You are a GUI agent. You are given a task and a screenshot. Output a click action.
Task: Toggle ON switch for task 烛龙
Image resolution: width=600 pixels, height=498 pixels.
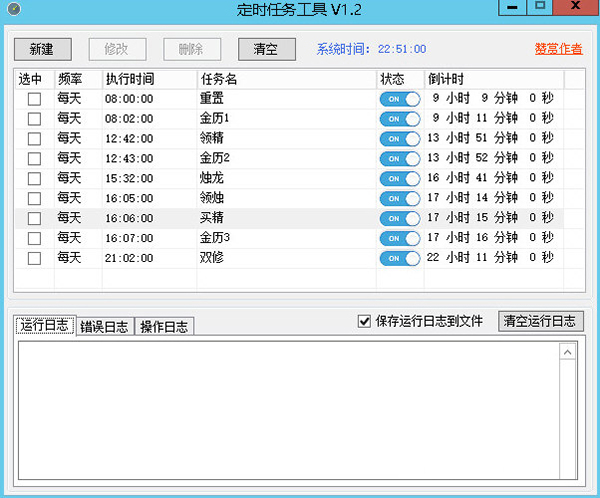pos(400,179)
